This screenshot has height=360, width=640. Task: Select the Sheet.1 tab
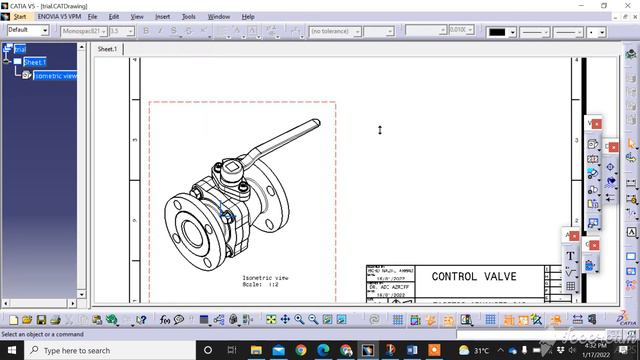pos(107,49)
